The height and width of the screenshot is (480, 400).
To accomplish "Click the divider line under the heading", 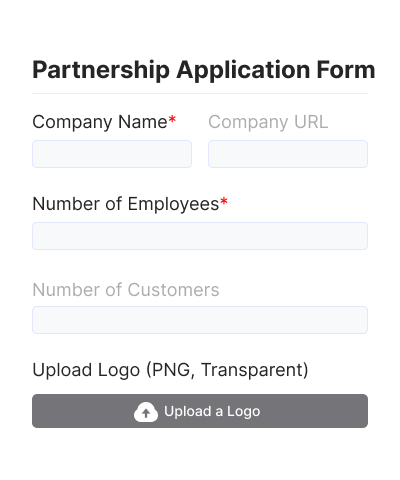I will click(x=200, y=94).
